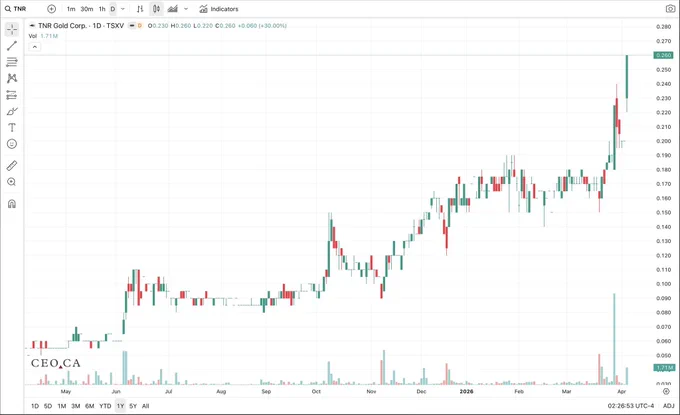This screenshot has width=680, height=415.
Task: Open the forecasting and measurement tool
Action: coord(12,95)
